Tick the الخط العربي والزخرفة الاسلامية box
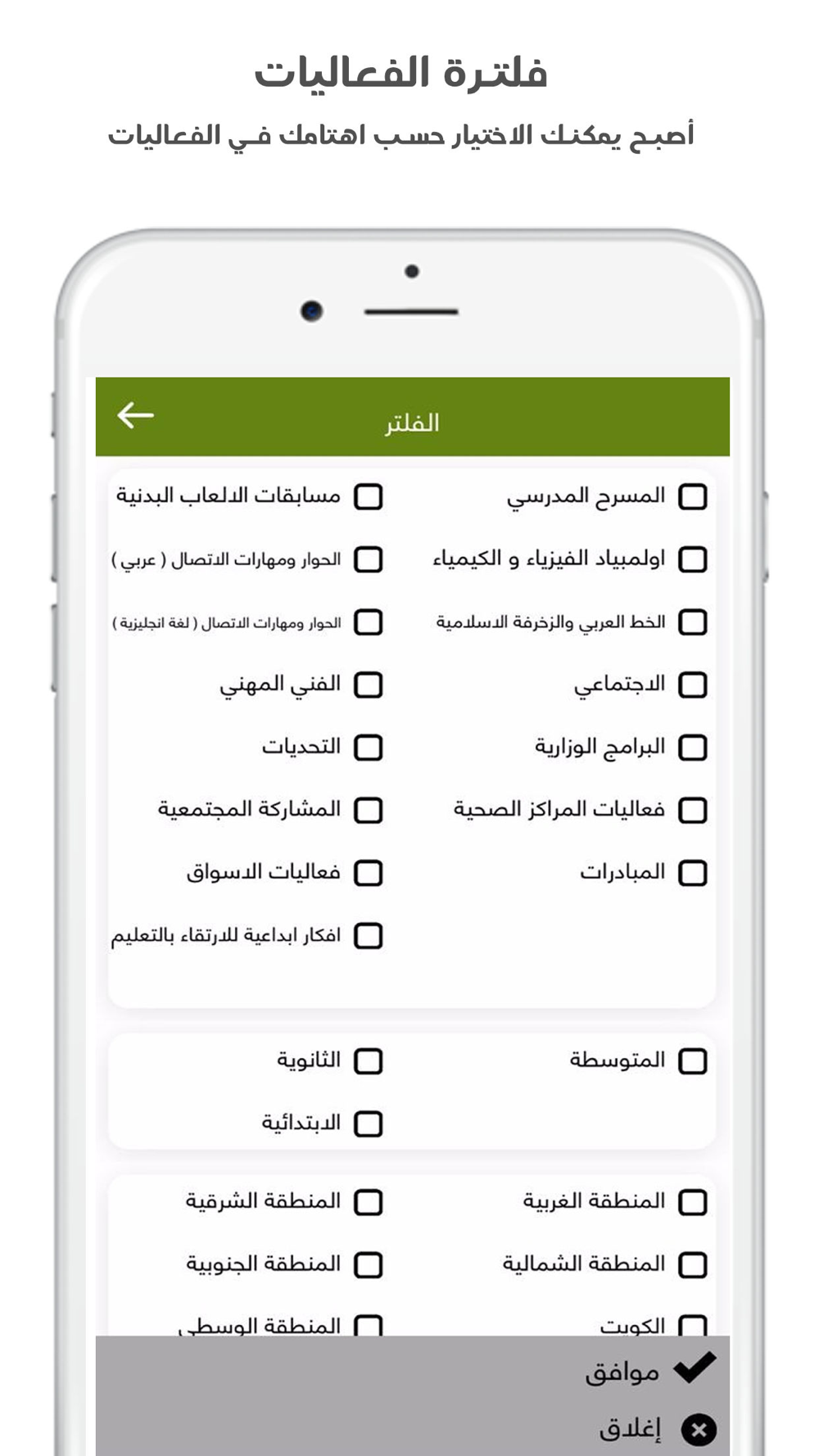The image size is (819, 1456). point(693,622)
